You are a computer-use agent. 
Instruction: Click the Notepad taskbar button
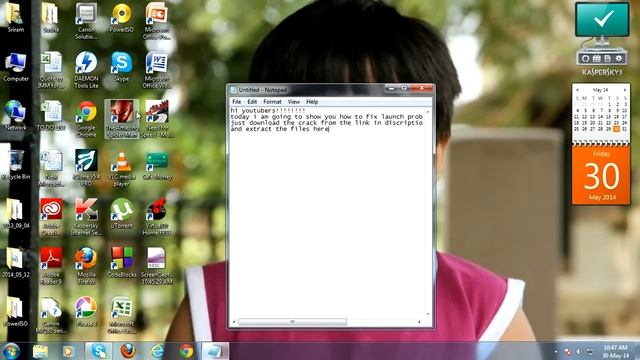click(215, 351)
